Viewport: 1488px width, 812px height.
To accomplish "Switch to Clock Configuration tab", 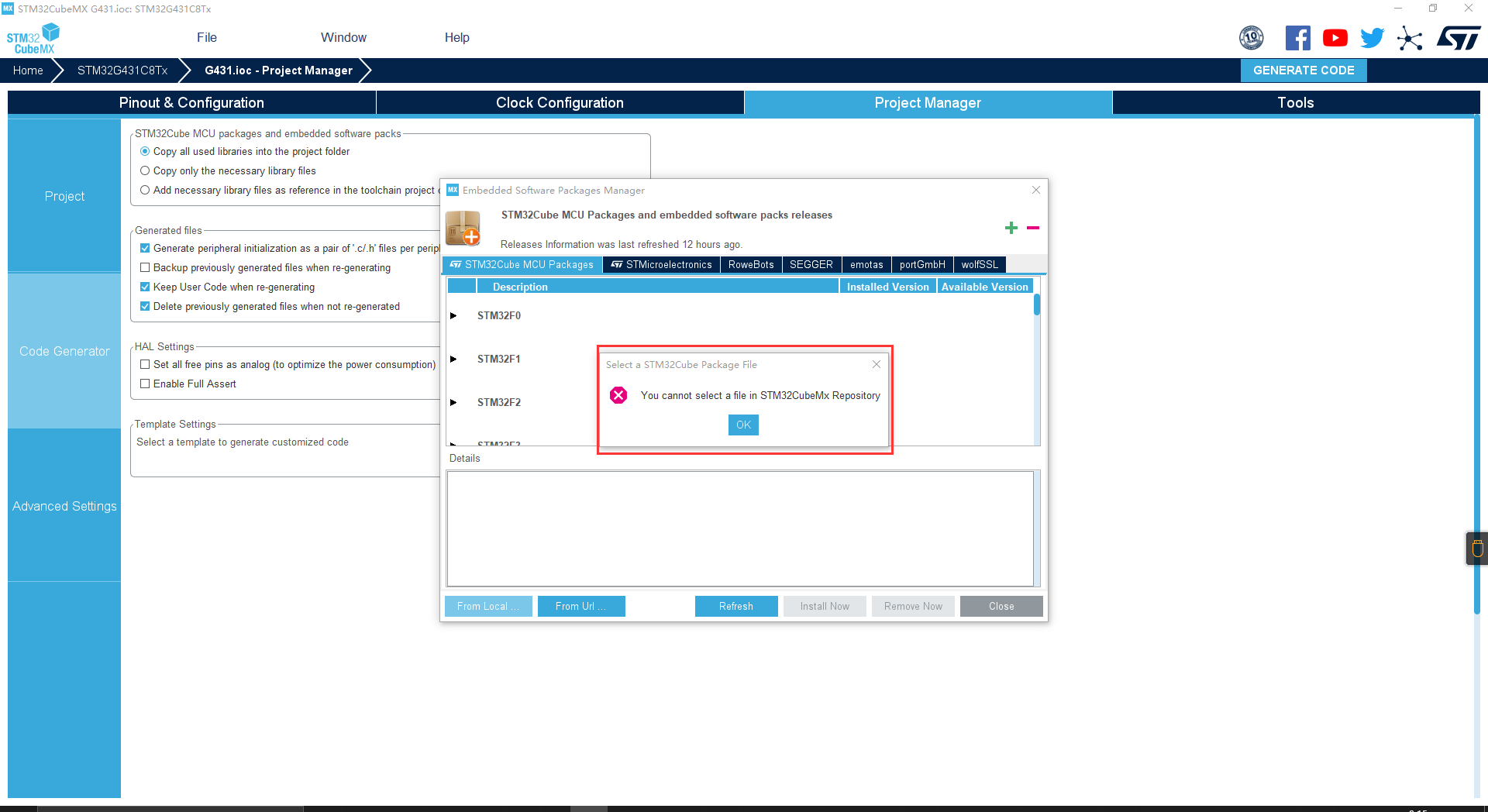I will tap(560, 102).
